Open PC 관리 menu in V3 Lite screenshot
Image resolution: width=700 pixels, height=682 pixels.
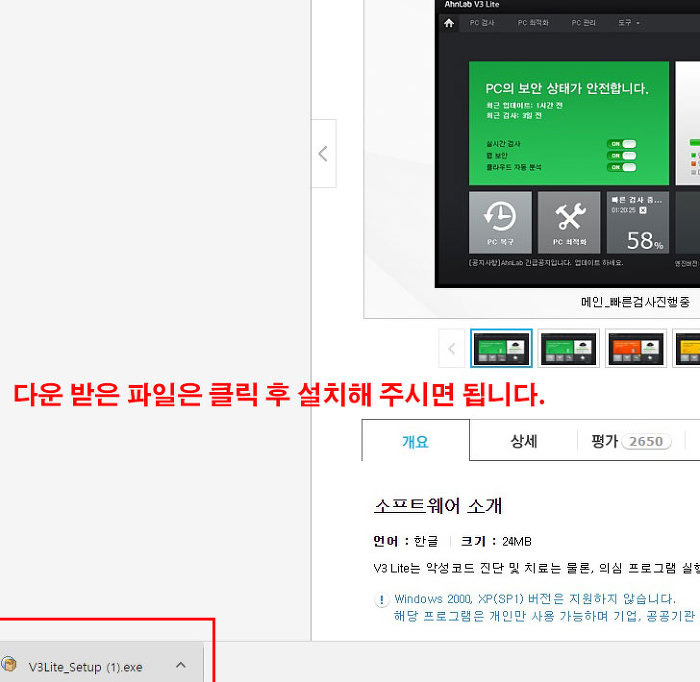tap(583, 23)
